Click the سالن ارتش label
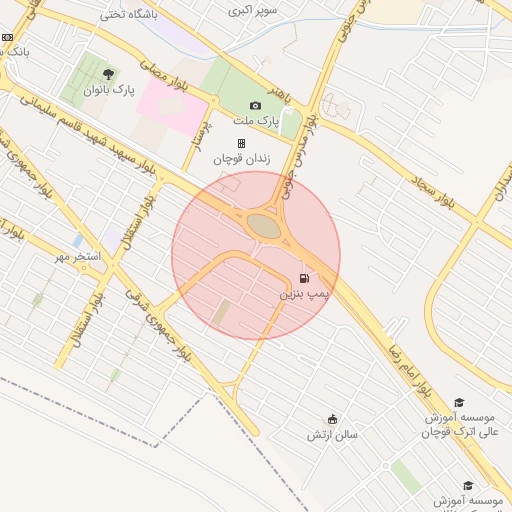The width and height of the screenshot is (512, 512). 332,435
